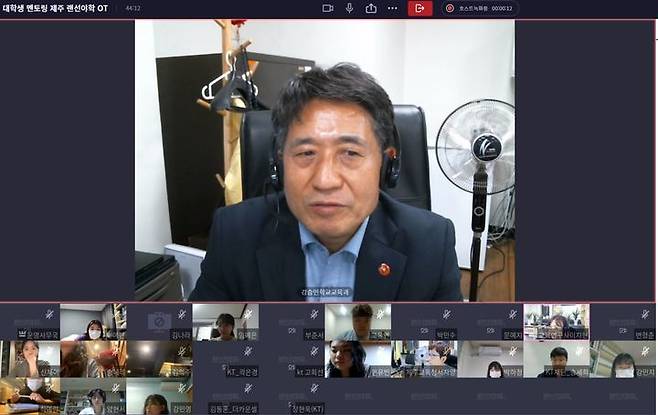Select second-row far-right thumbnail of masked woman
This screenshot has height=415, width=658.
click(x=623, y=359)
